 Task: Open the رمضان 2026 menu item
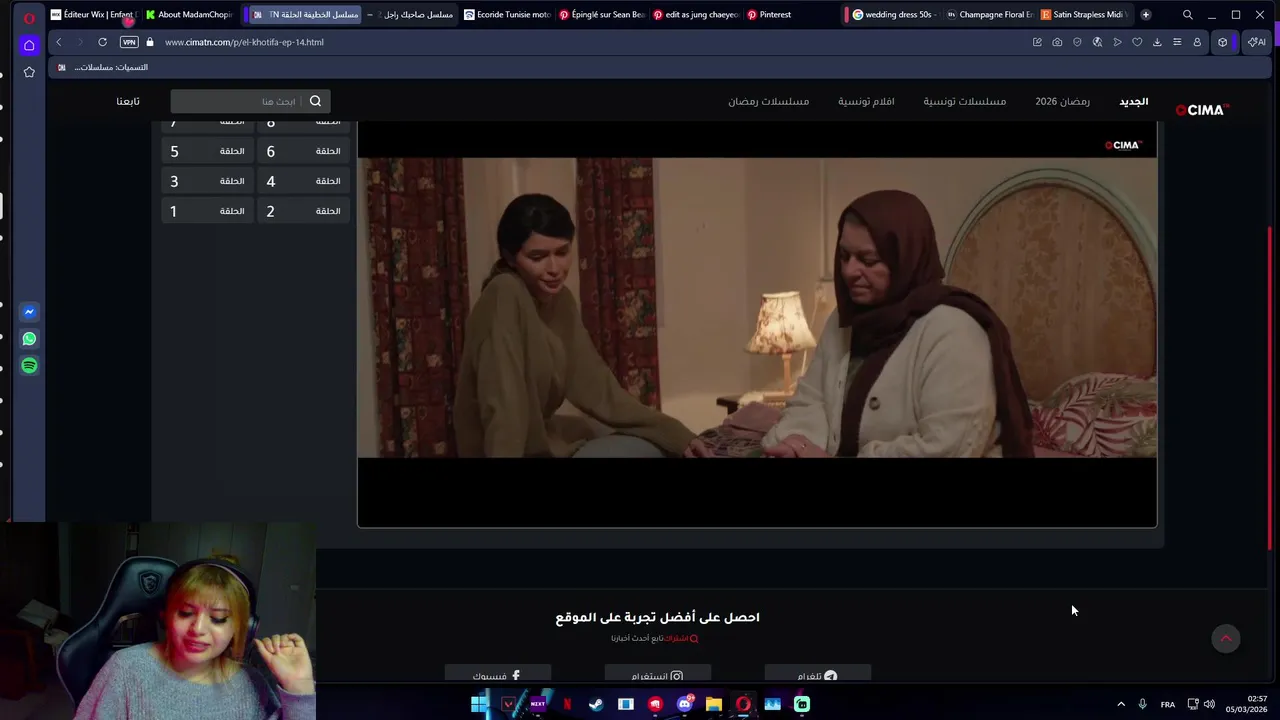[x=1062, y=101]
